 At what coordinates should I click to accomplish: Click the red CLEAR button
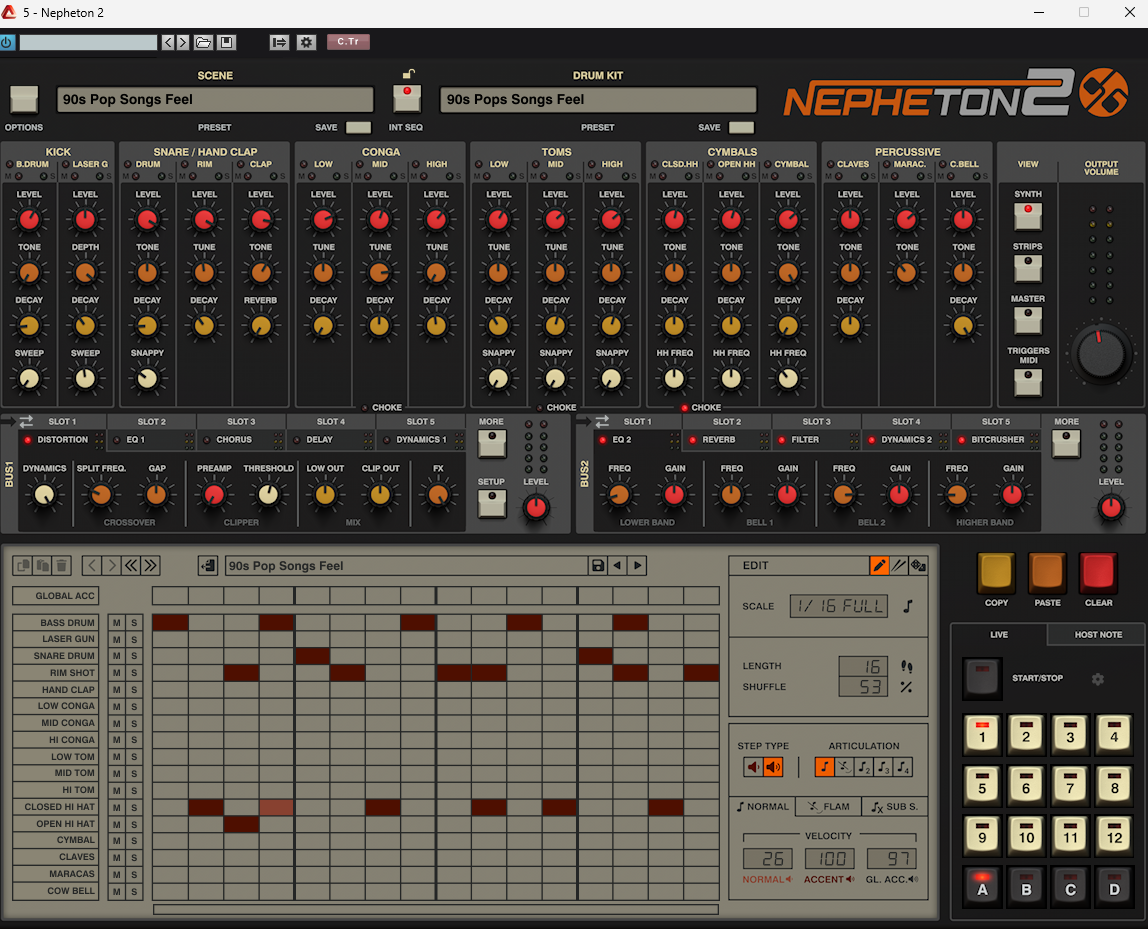[x=1098, y=572]
